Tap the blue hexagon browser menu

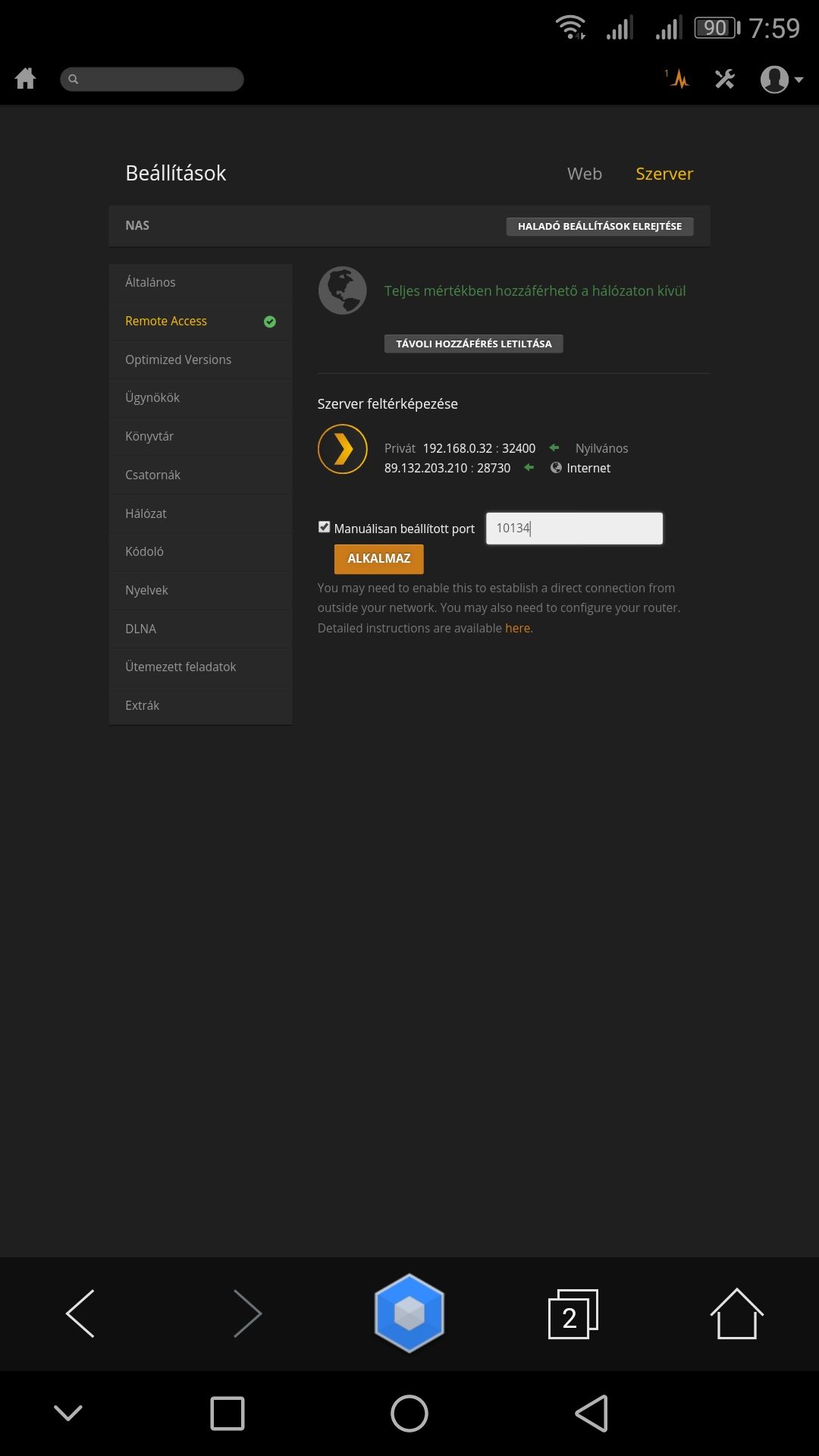409,1313
